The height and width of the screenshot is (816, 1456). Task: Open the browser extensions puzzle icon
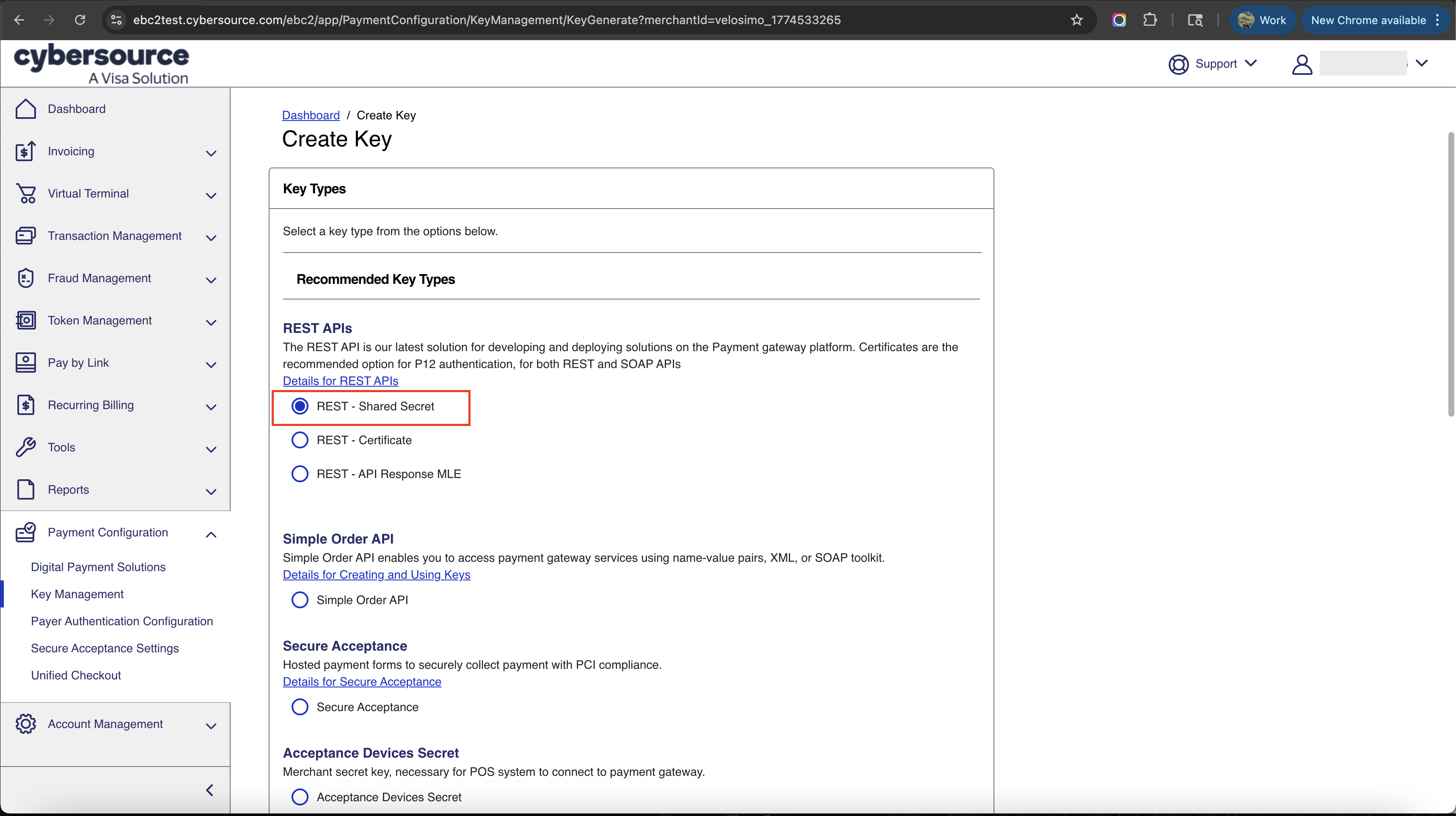[x=1150, y=20]
